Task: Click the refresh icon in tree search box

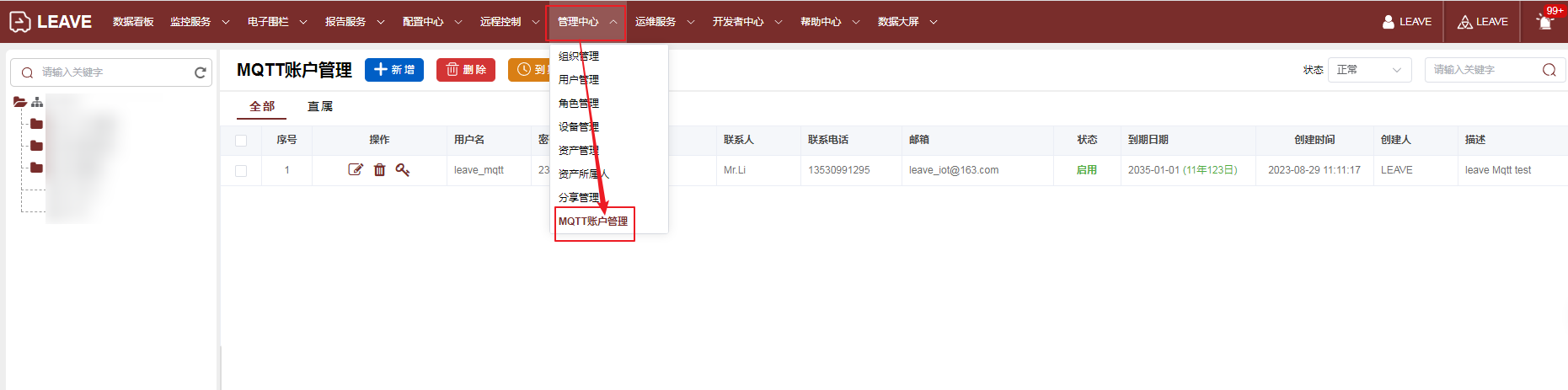Action: coord(200,72)
